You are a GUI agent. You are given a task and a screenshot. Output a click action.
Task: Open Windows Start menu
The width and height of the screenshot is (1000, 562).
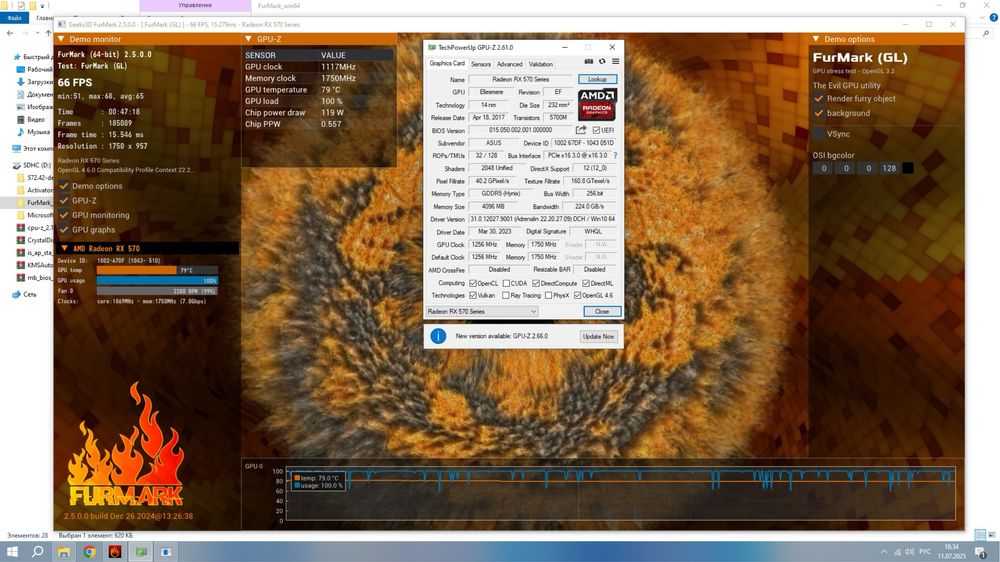(x=12, y=552)
